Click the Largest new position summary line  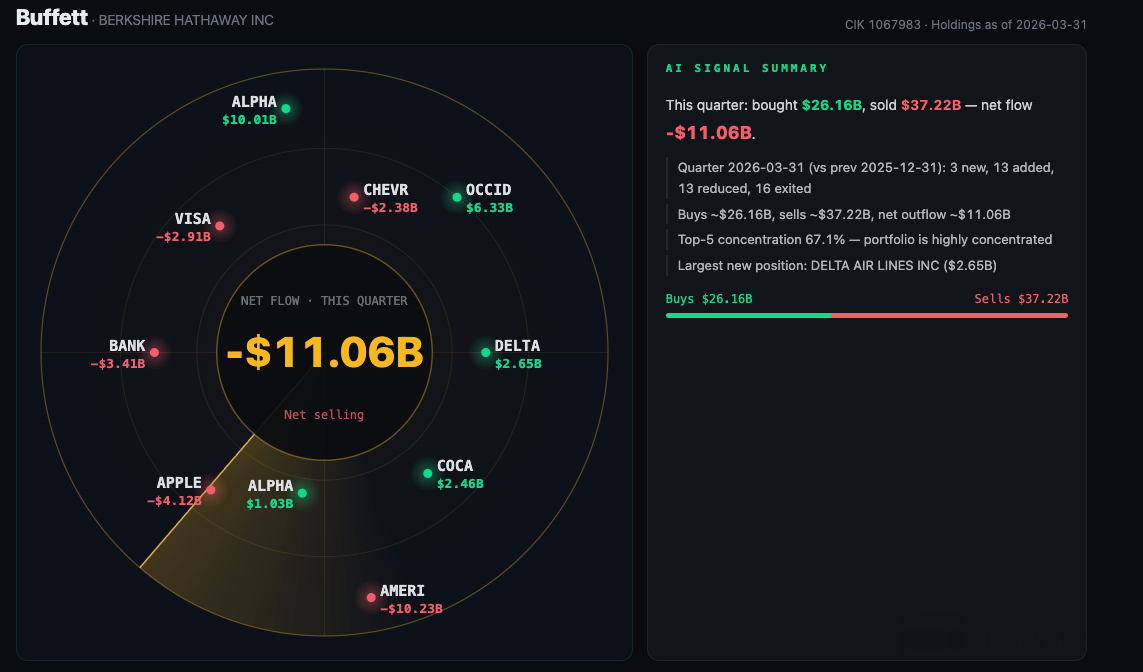click(x=837, y=265)
